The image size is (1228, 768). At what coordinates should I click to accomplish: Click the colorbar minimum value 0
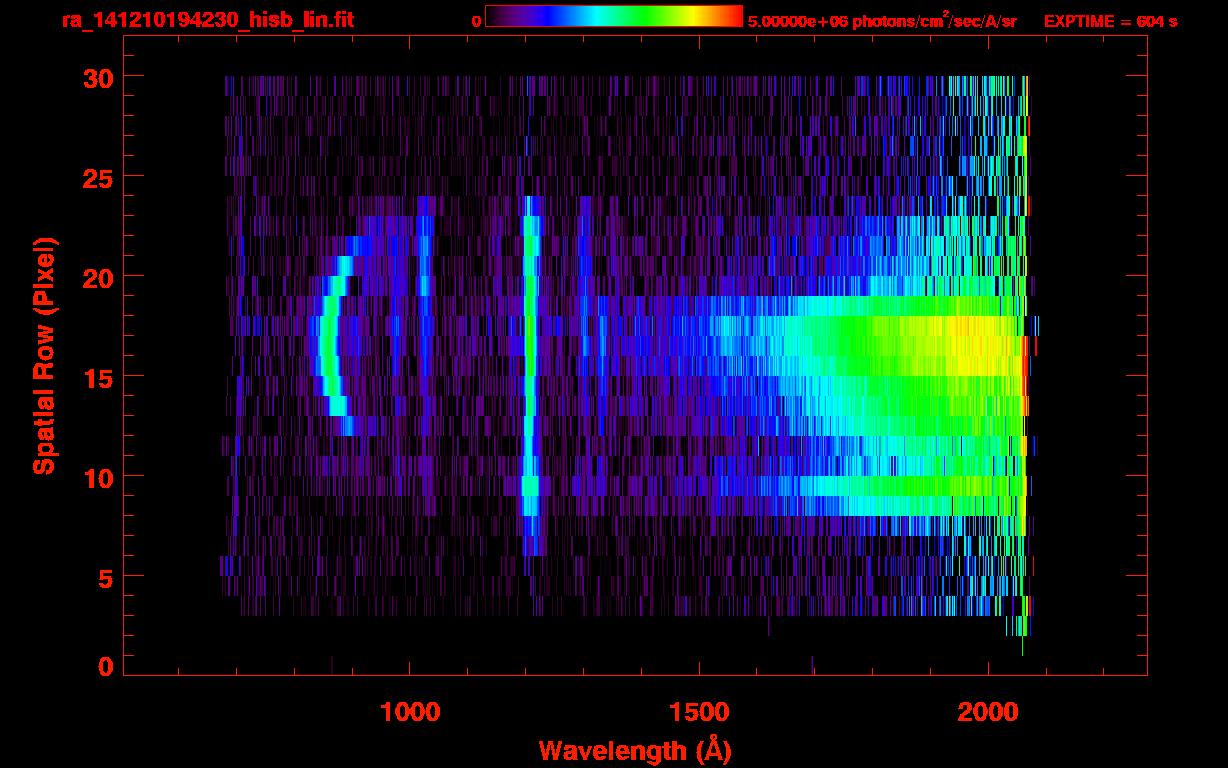coord(477,21)
